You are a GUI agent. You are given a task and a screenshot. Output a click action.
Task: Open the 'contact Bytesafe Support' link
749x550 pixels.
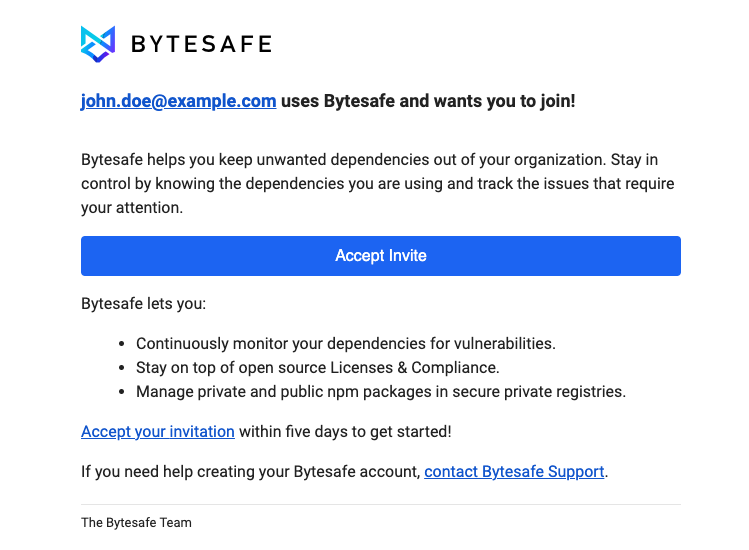click(x=514, y=472)
